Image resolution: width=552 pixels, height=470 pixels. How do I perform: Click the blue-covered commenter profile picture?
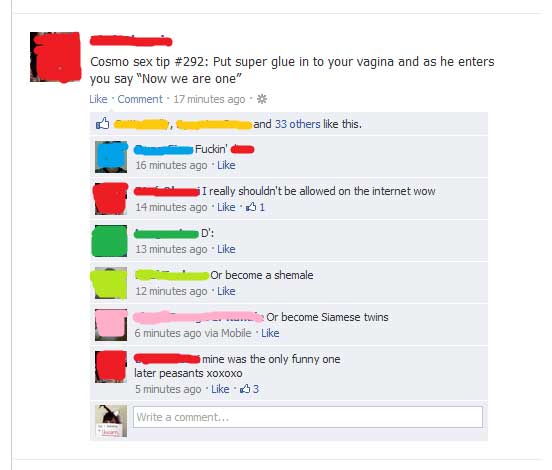pos(111,157)
